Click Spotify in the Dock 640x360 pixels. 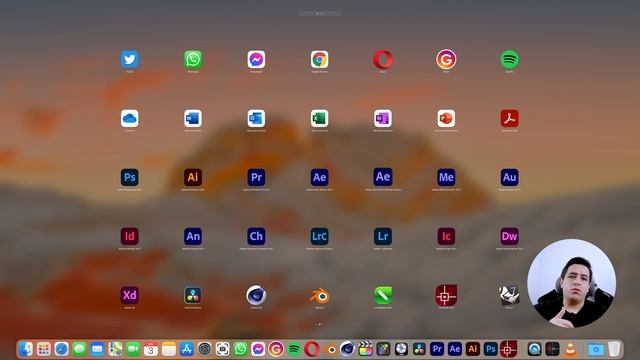[294, 349]
